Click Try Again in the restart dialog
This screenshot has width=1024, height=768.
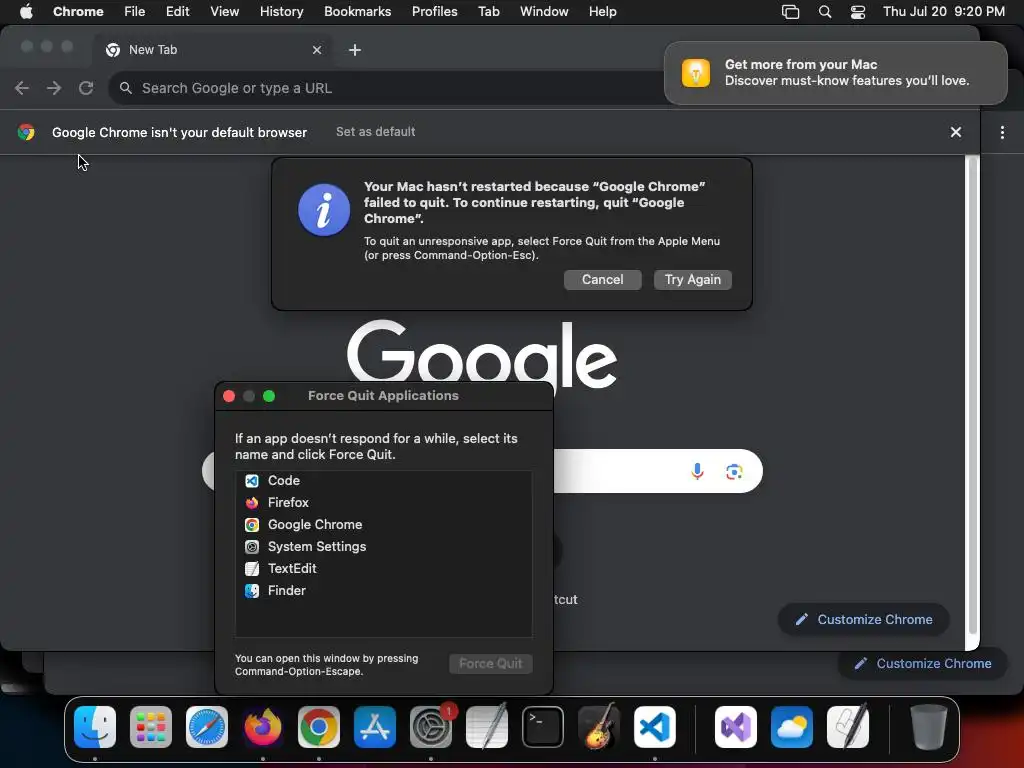tap(692, 280)
